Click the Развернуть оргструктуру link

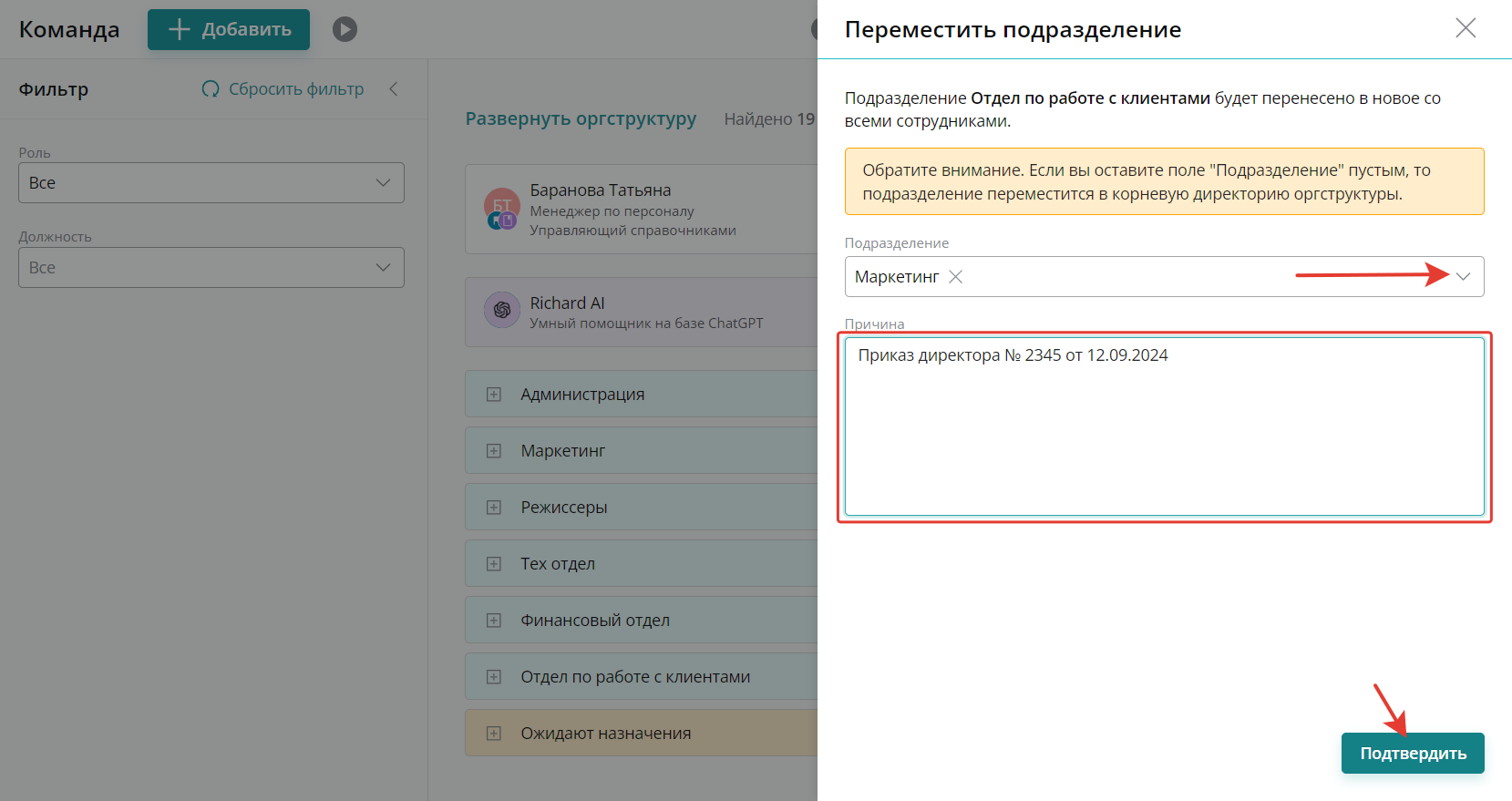[x=581, y=119]
